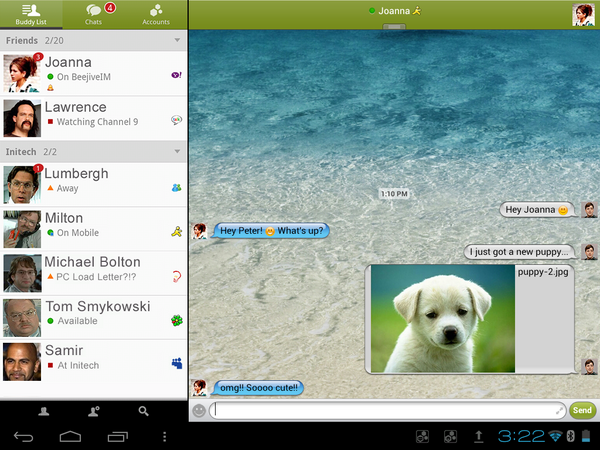Open the puppy-2.jpg image attachment

click(x=443, y=318)
